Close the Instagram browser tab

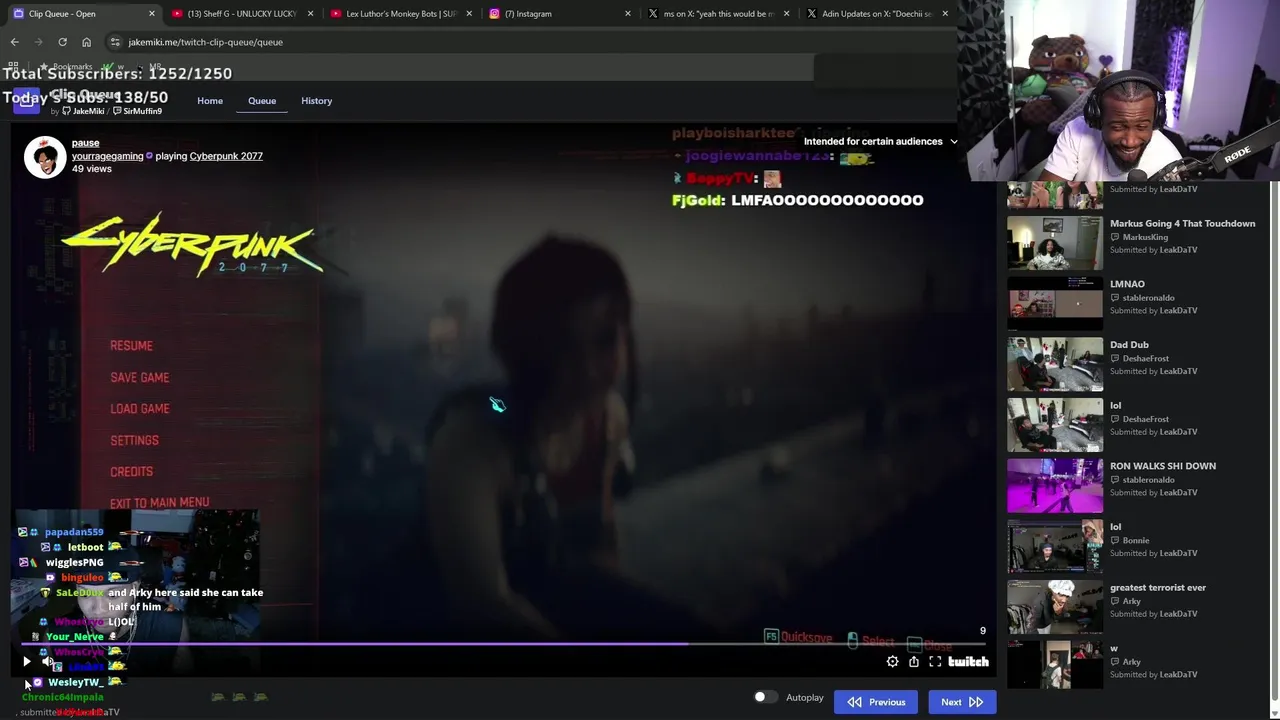628,14
